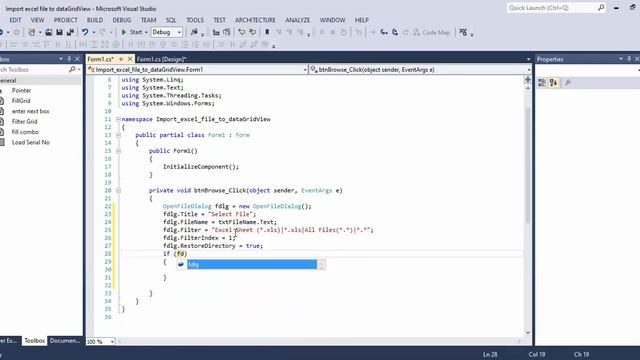Open the editor tab list dropdown
Viewport: 640px width, 360px height.
tap(529, 60)
